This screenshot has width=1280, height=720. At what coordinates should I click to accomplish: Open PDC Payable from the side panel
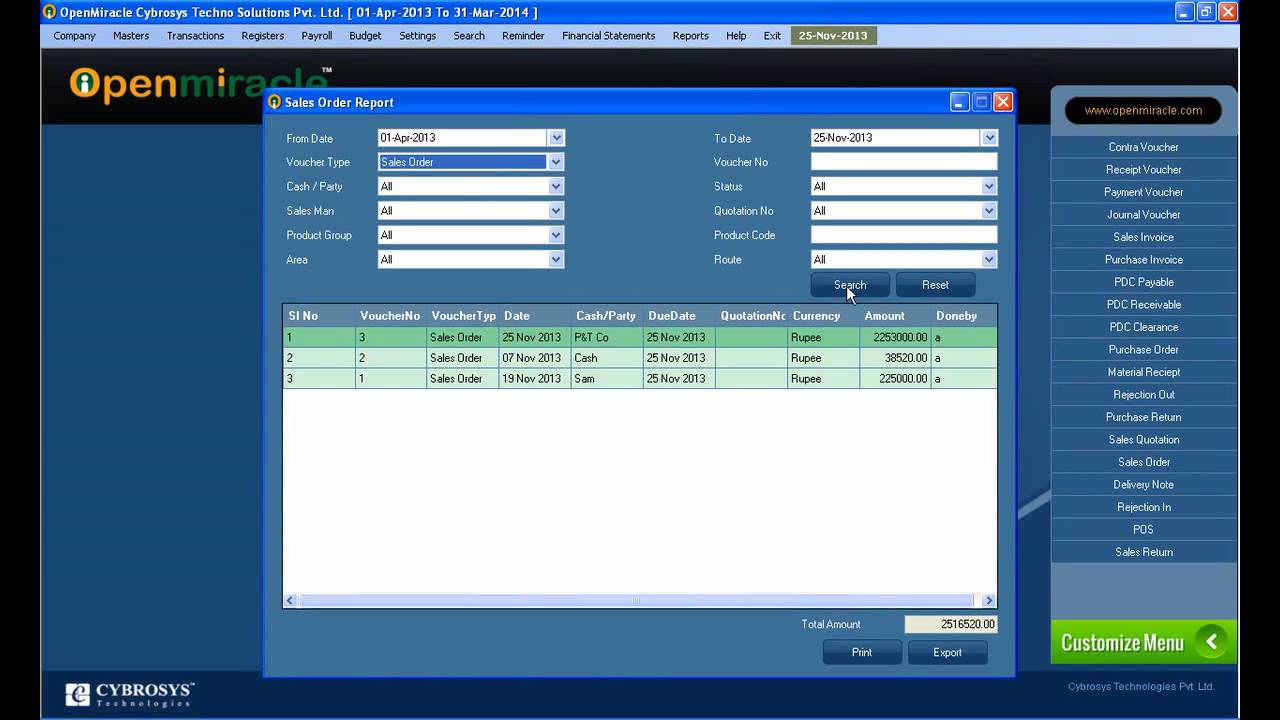point(1143,282)
